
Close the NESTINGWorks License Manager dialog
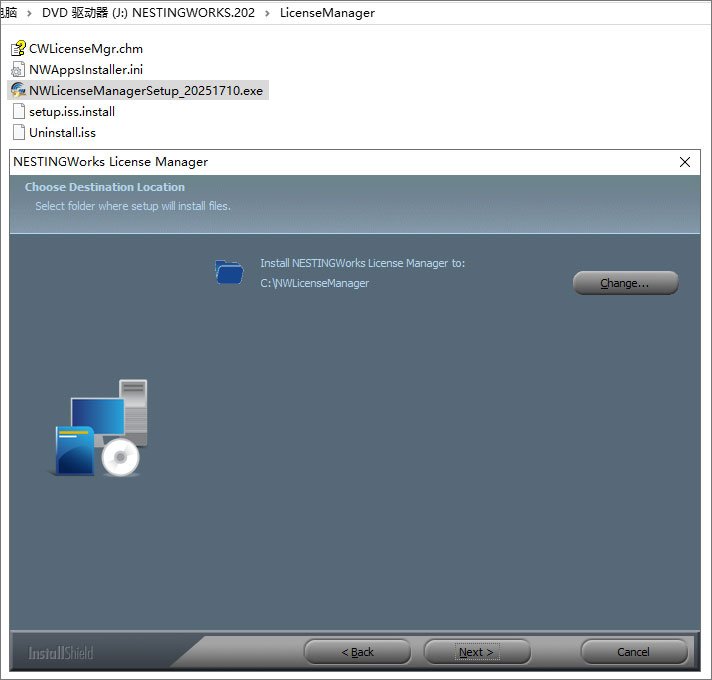coord(685,162)
